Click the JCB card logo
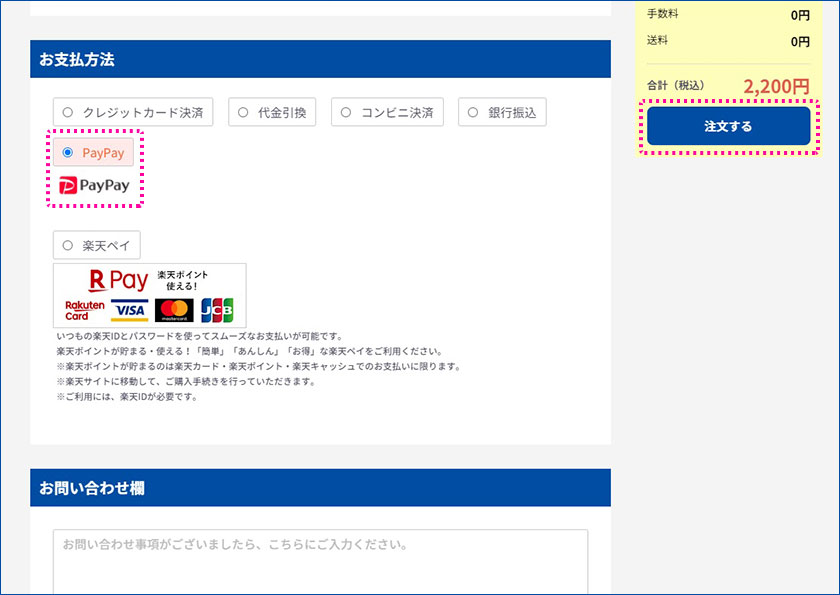The height and width of the screenshot is (595, 840). pos(217,311)
